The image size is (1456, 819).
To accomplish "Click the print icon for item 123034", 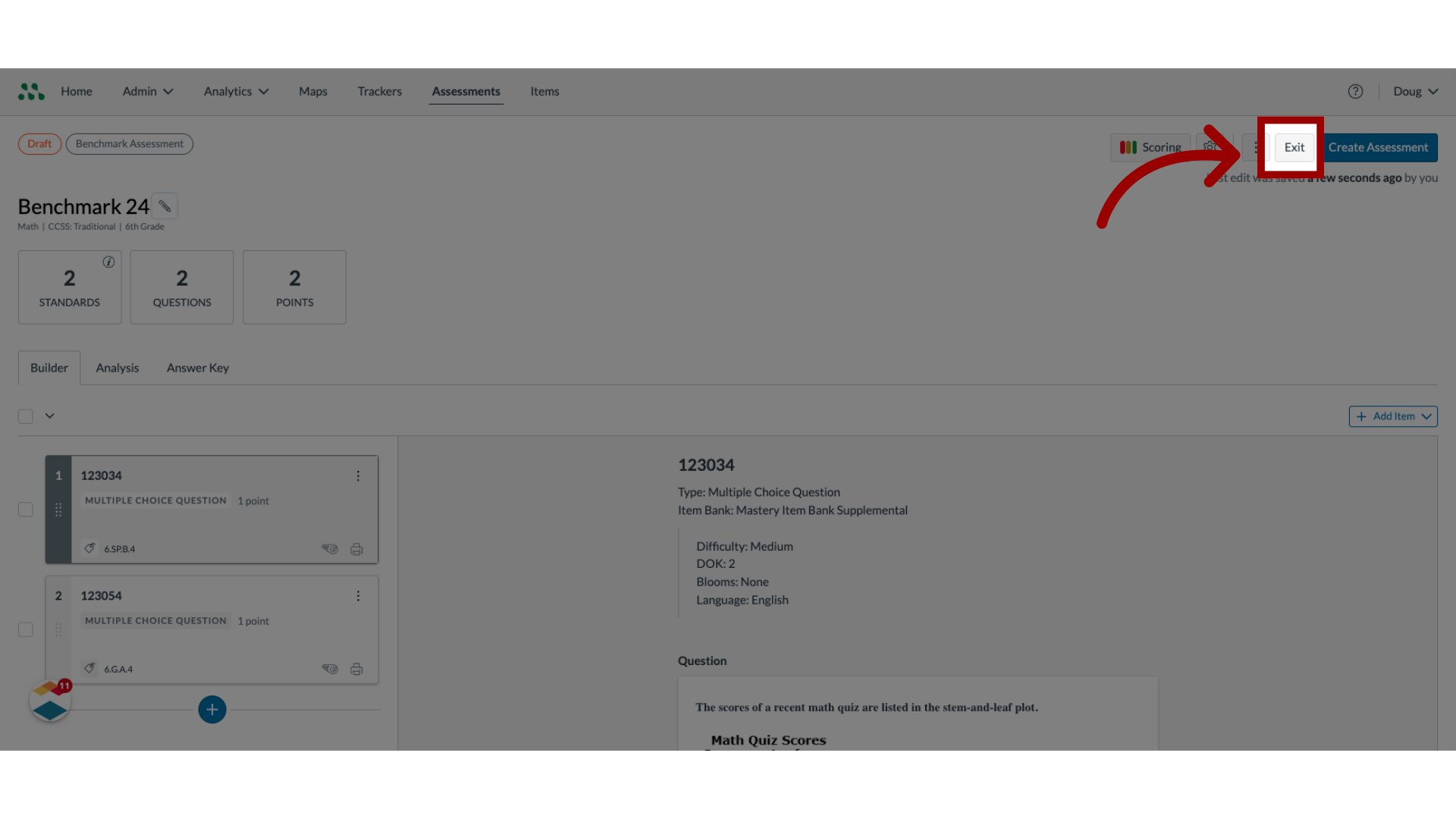I will coord(356,548).
